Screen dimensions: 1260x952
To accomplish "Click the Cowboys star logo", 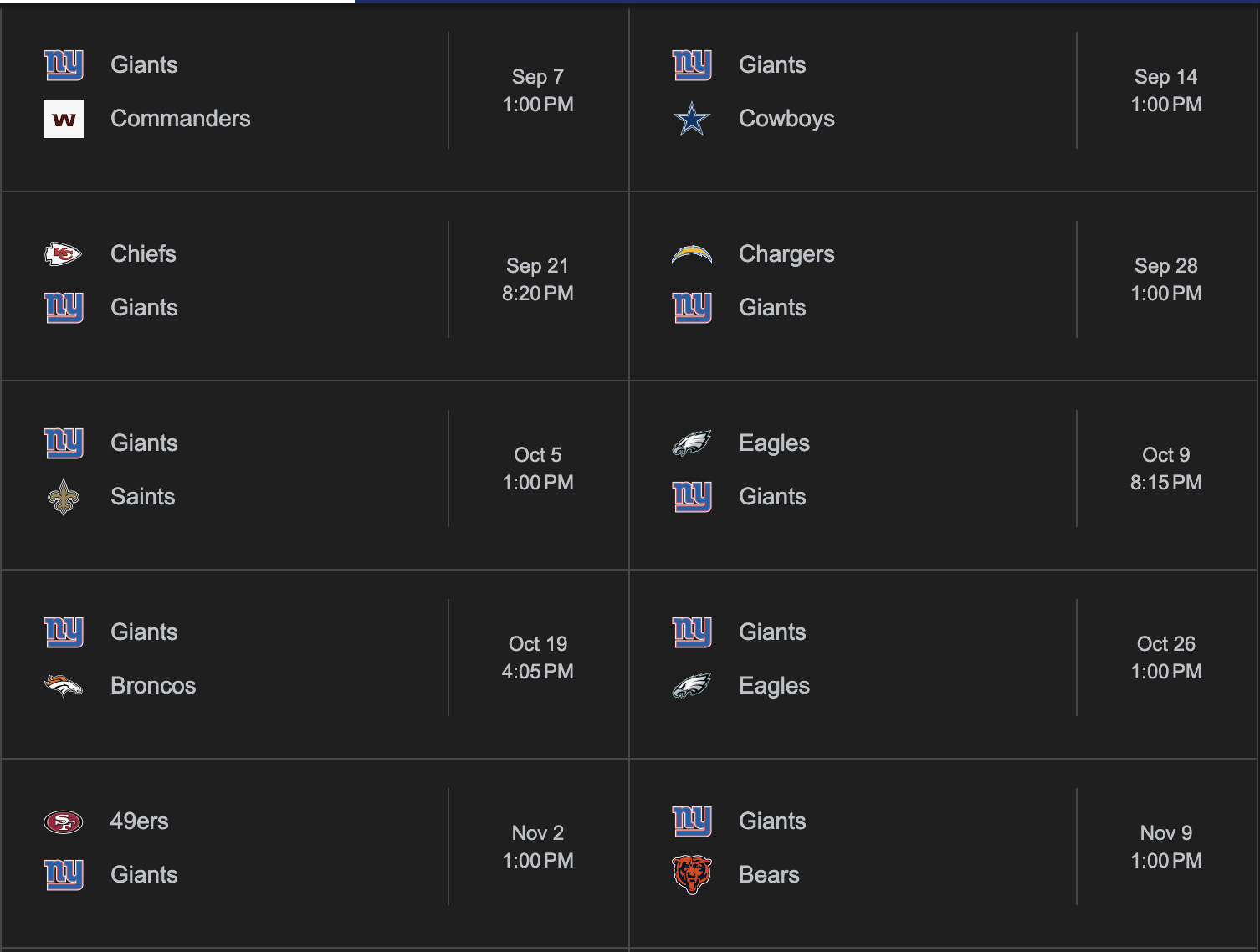I will pos(692,119).
